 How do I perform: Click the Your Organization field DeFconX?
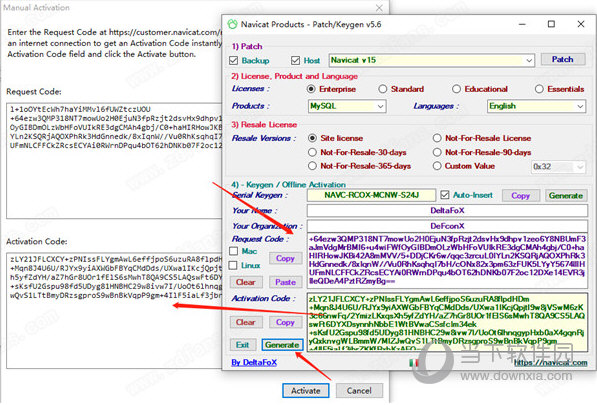click(447, 226)
